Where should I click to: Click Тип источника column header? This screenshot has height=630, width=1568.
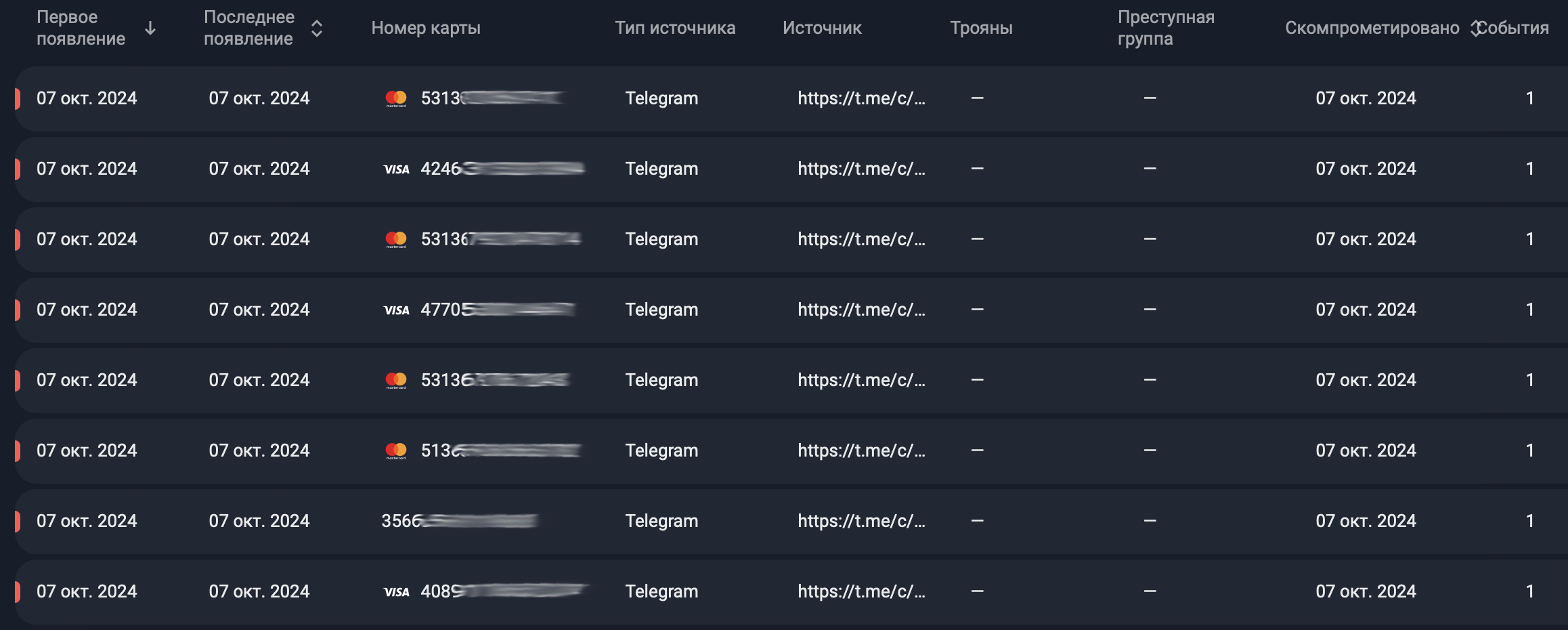[674, 28]
